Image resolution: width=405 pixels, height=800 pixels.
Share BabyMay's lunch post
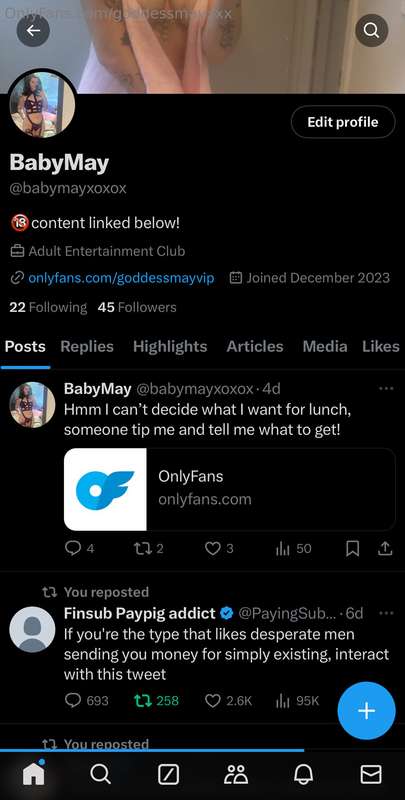coord(385,549)
